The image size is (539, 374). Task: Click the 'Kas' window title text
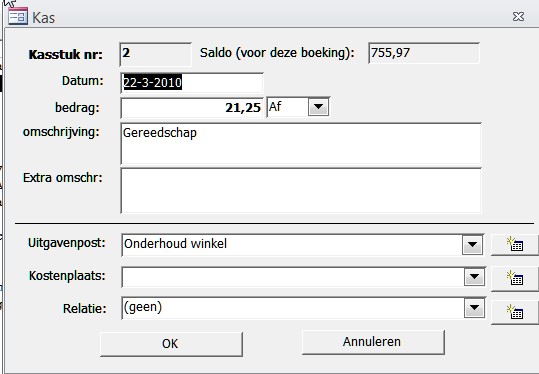click(43, 18)
